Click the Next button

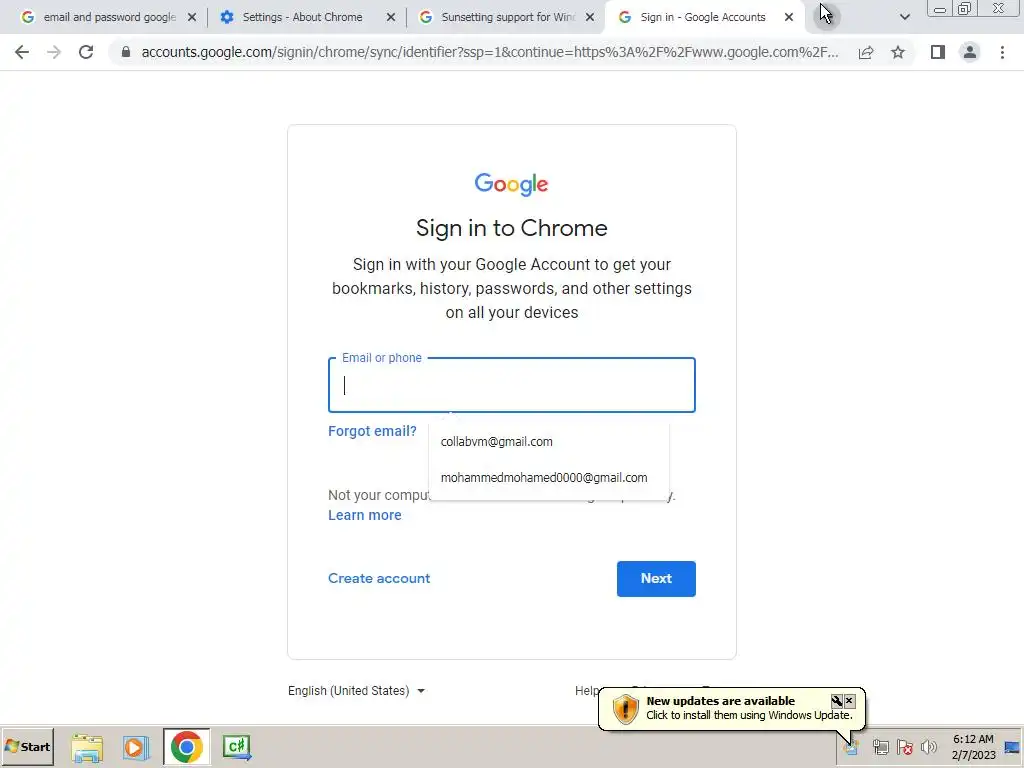[x=656, y=579]
